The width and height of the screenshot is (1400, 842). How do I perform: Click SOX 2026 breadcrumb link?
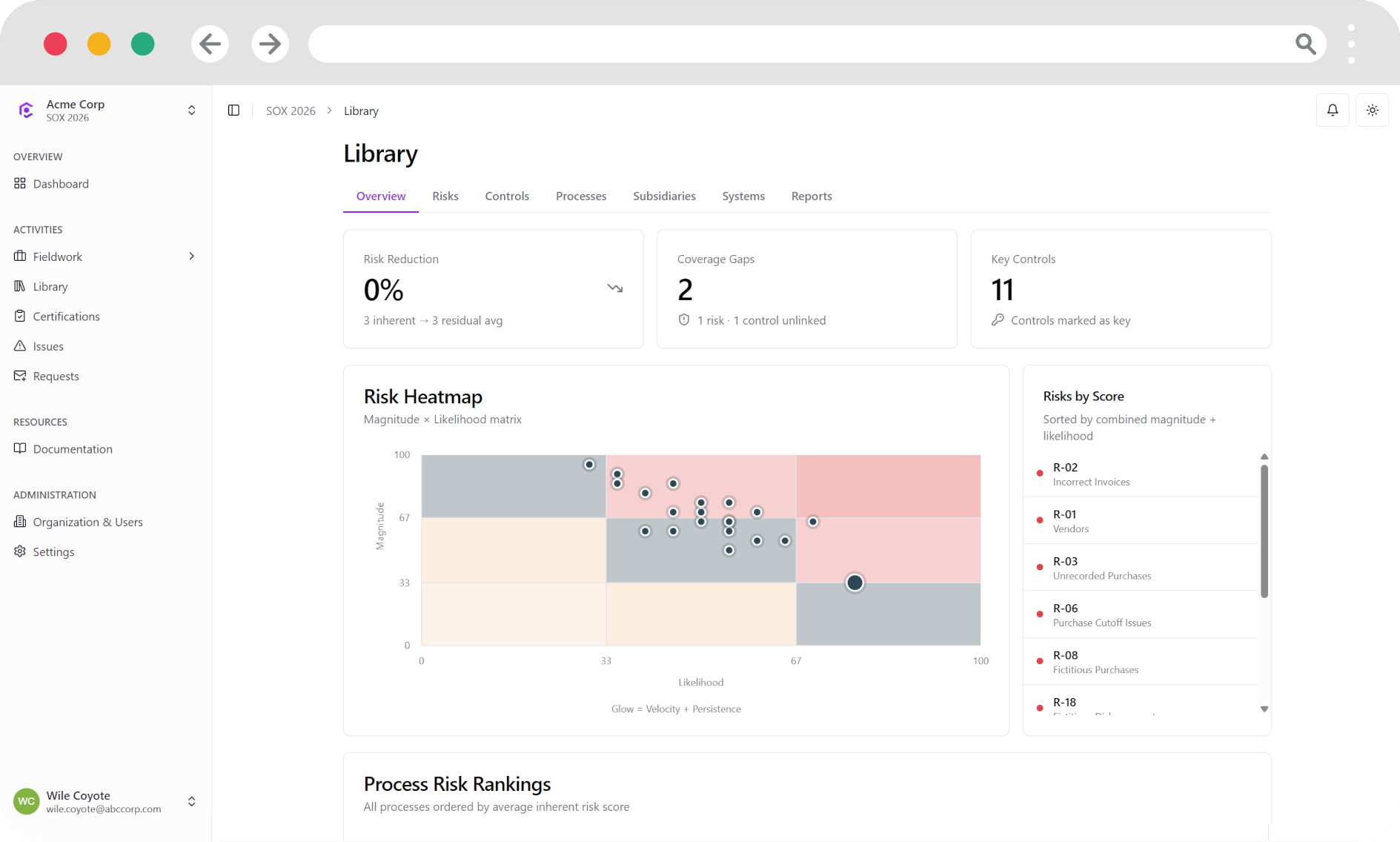pos(291,110)
